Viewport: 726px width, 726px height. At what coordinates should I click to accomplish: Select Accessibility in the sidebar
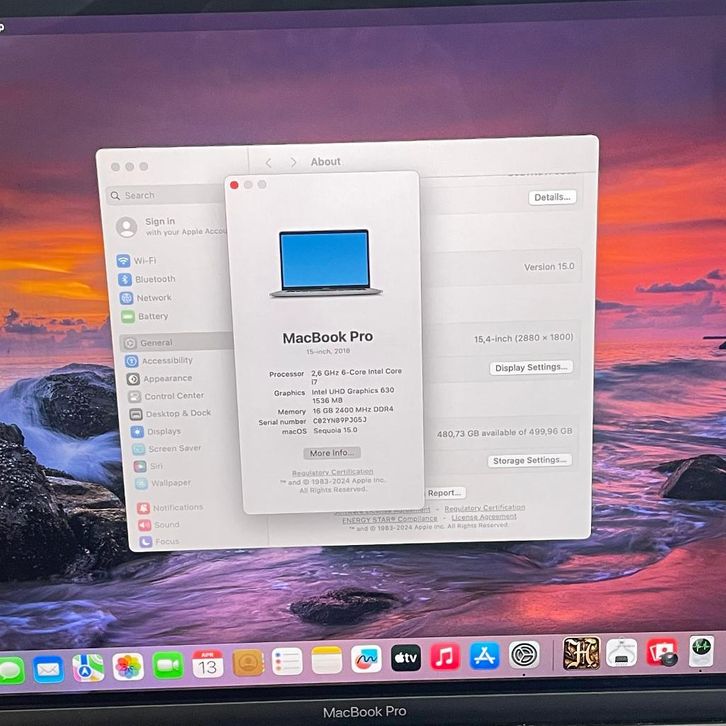tap(166, 361)
